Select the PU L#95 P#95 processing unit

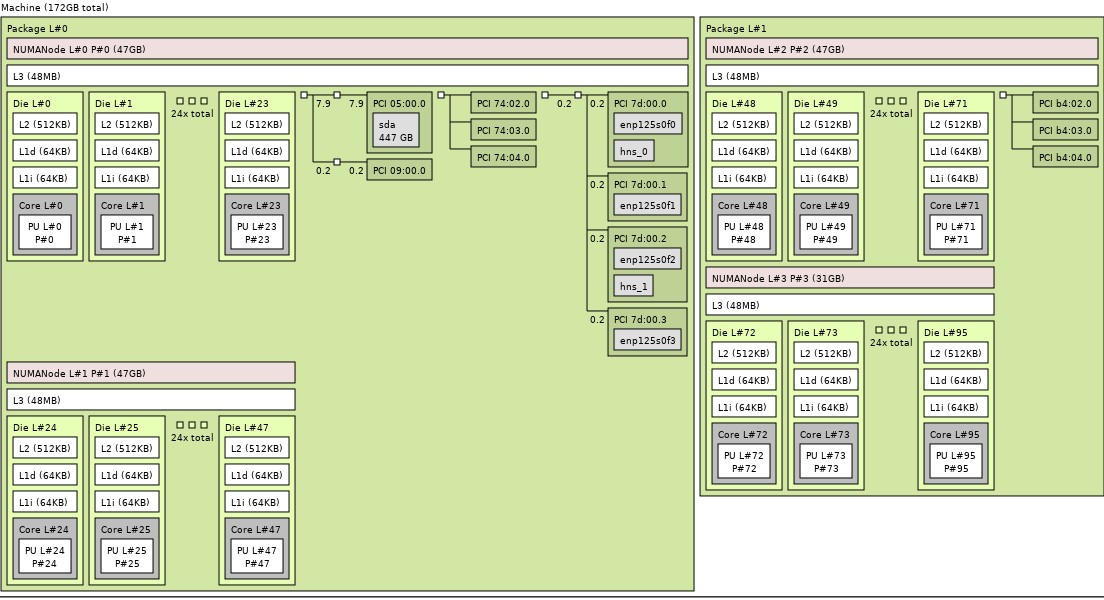click(956, 462)
